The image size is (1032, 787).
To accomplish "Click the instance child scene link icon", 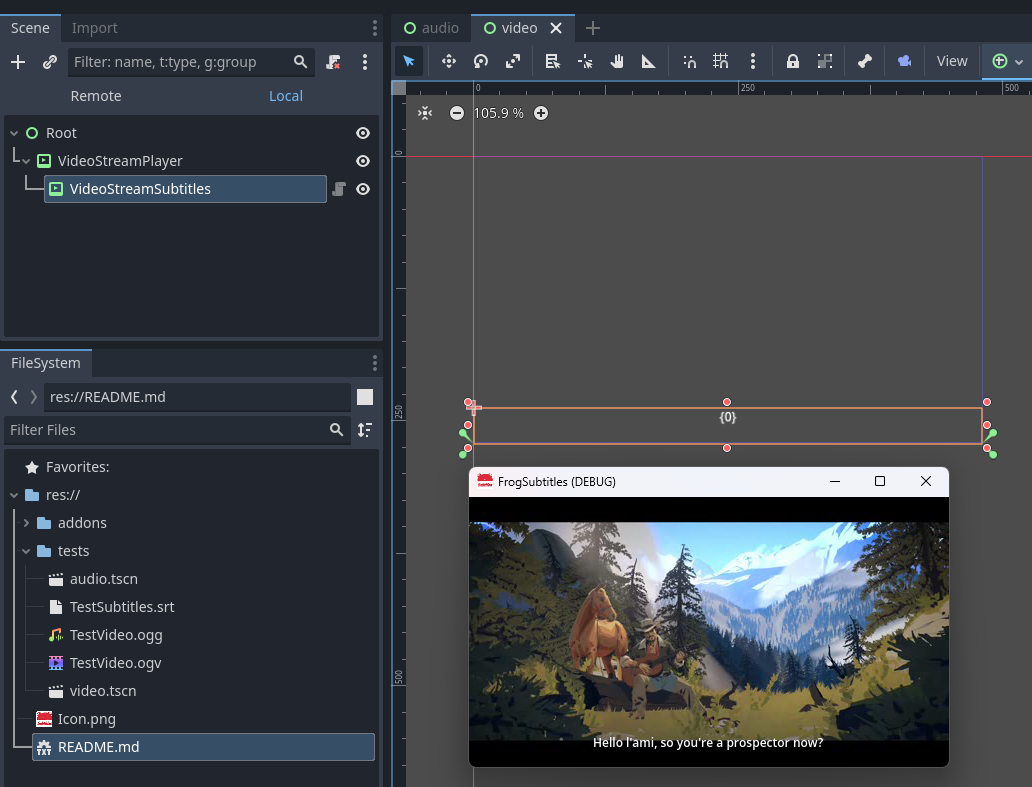I will point(50,63).
